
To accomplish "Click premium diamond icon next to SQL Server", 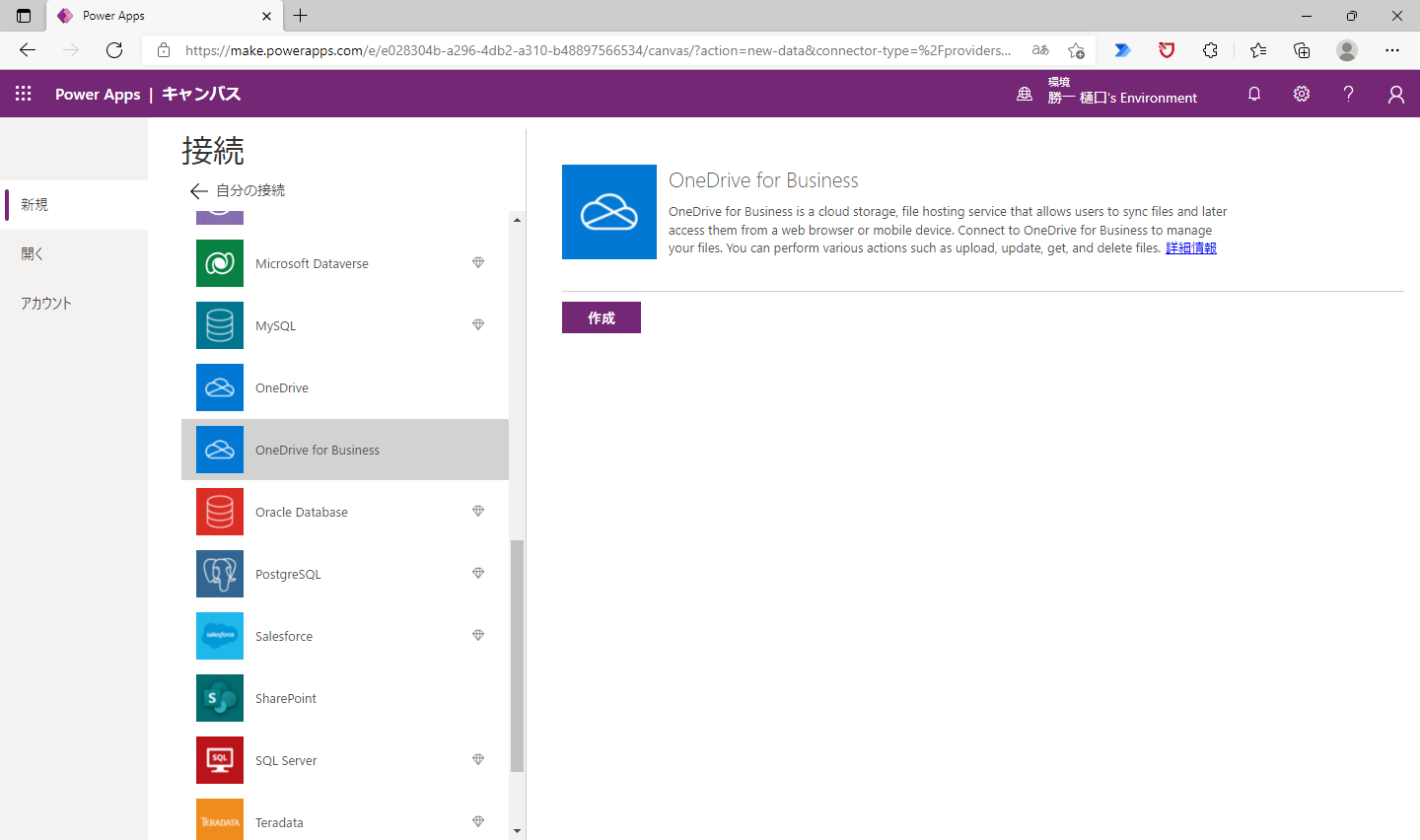I will click(478, 759).
